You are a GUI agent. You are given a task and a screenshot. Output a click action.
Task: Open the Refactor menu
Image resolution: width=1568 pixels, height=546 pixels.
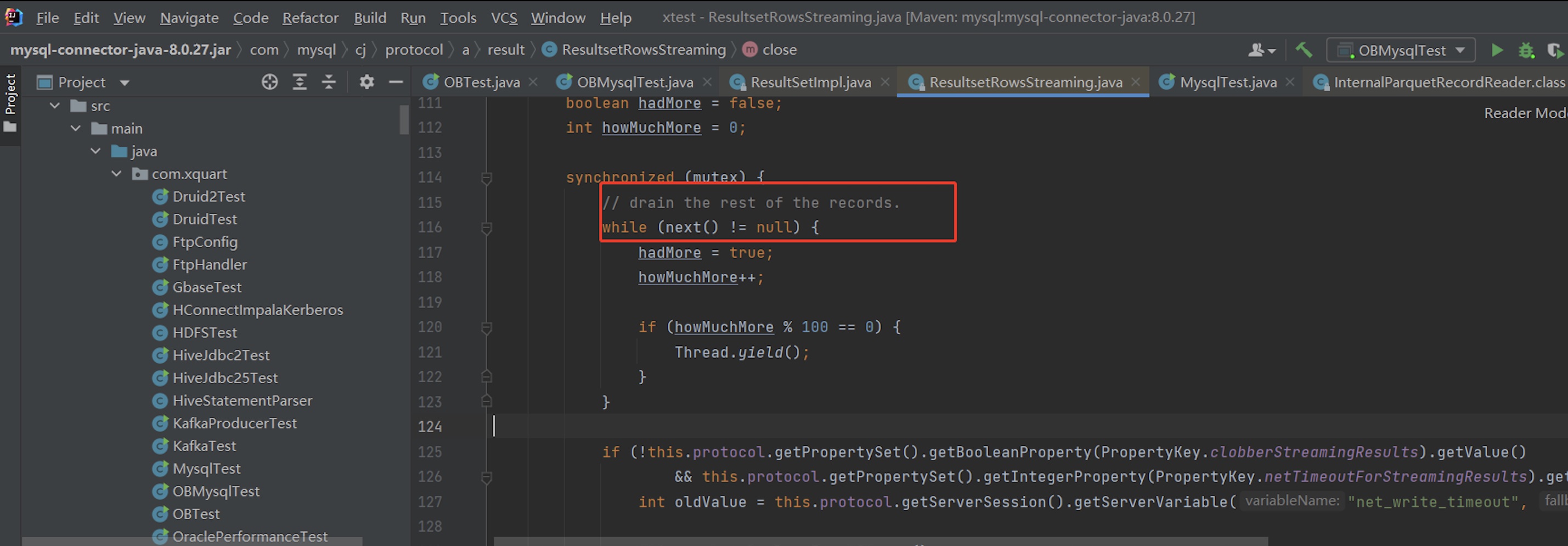click(310, 18)
